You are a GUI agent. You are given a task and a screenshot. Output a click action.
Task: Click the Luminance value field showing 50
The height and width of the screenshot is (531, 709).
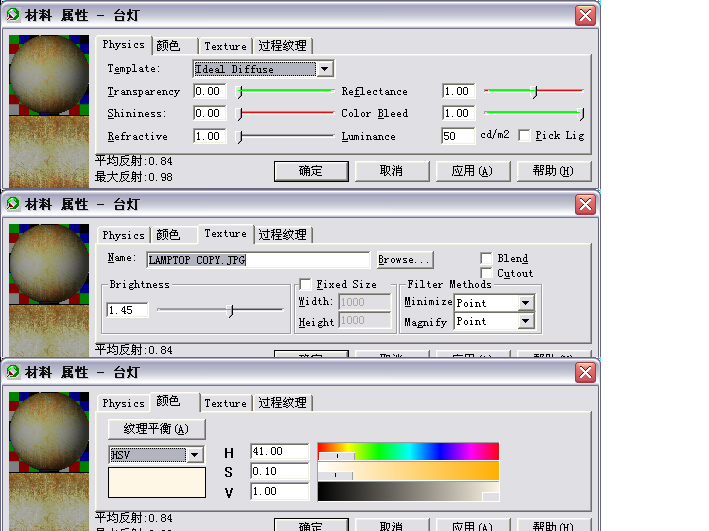pyautogui.click(x=458, y=136)
